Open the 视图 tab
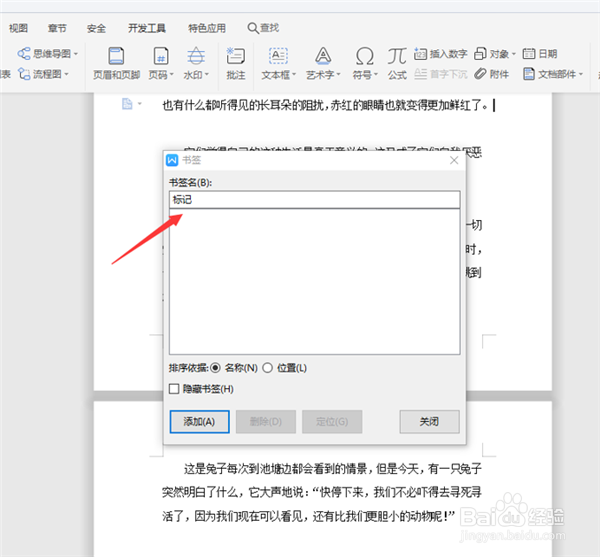600x557 pixels. point(18,28)
